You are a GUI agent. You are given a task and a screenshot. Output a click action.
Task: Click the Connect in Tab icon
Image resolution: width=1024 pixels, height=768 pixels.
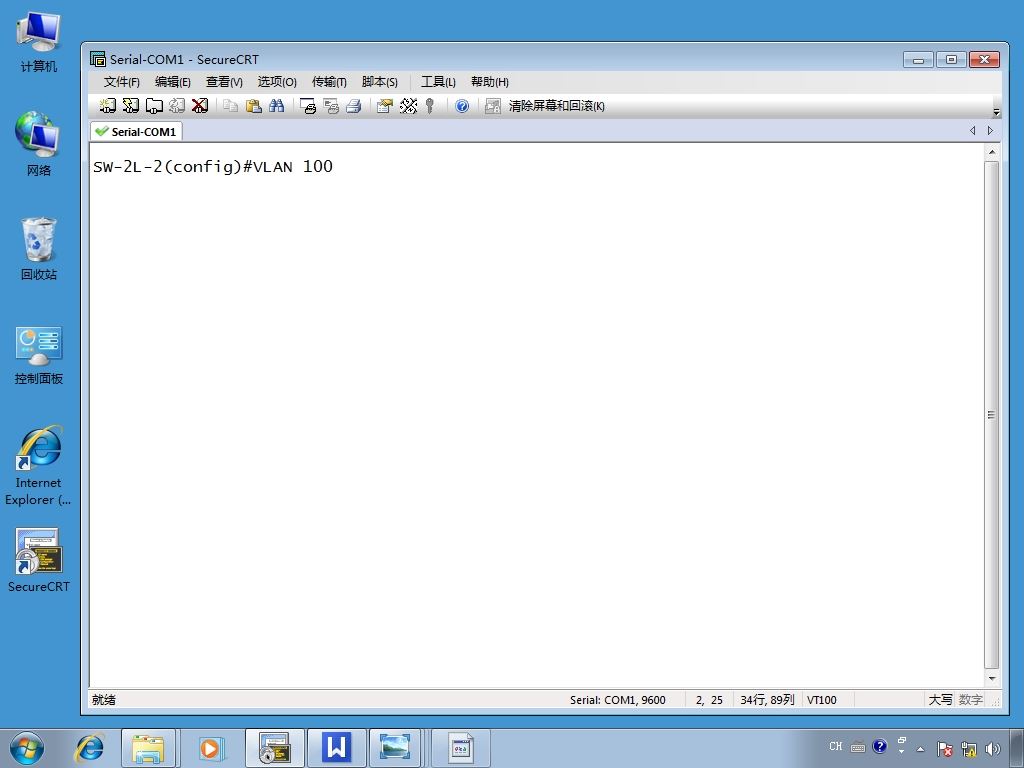click(154, 106)
